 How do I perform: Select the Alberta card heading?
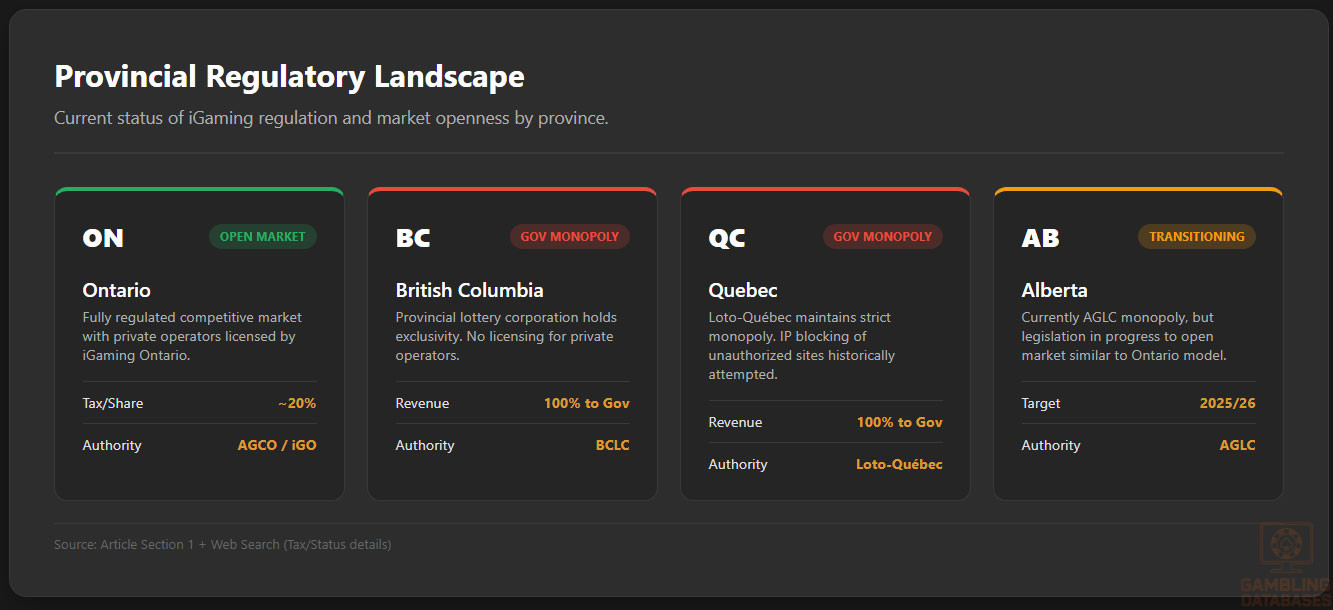pos(1054,291)
